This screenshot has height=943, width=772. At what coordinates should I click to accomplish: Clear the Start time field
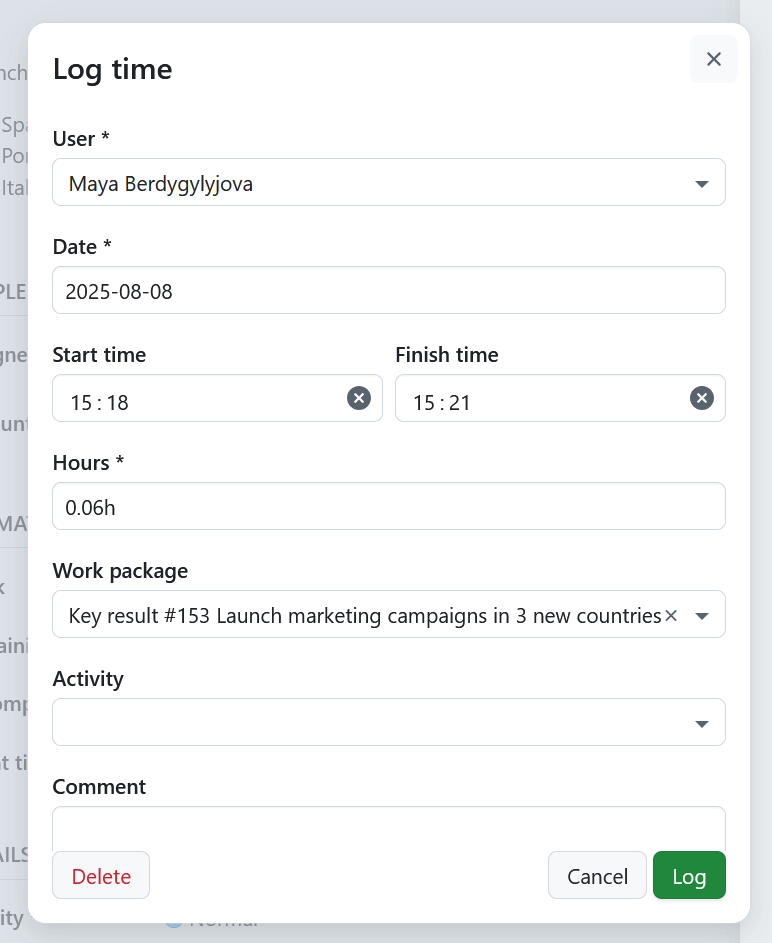pos(358,398)
